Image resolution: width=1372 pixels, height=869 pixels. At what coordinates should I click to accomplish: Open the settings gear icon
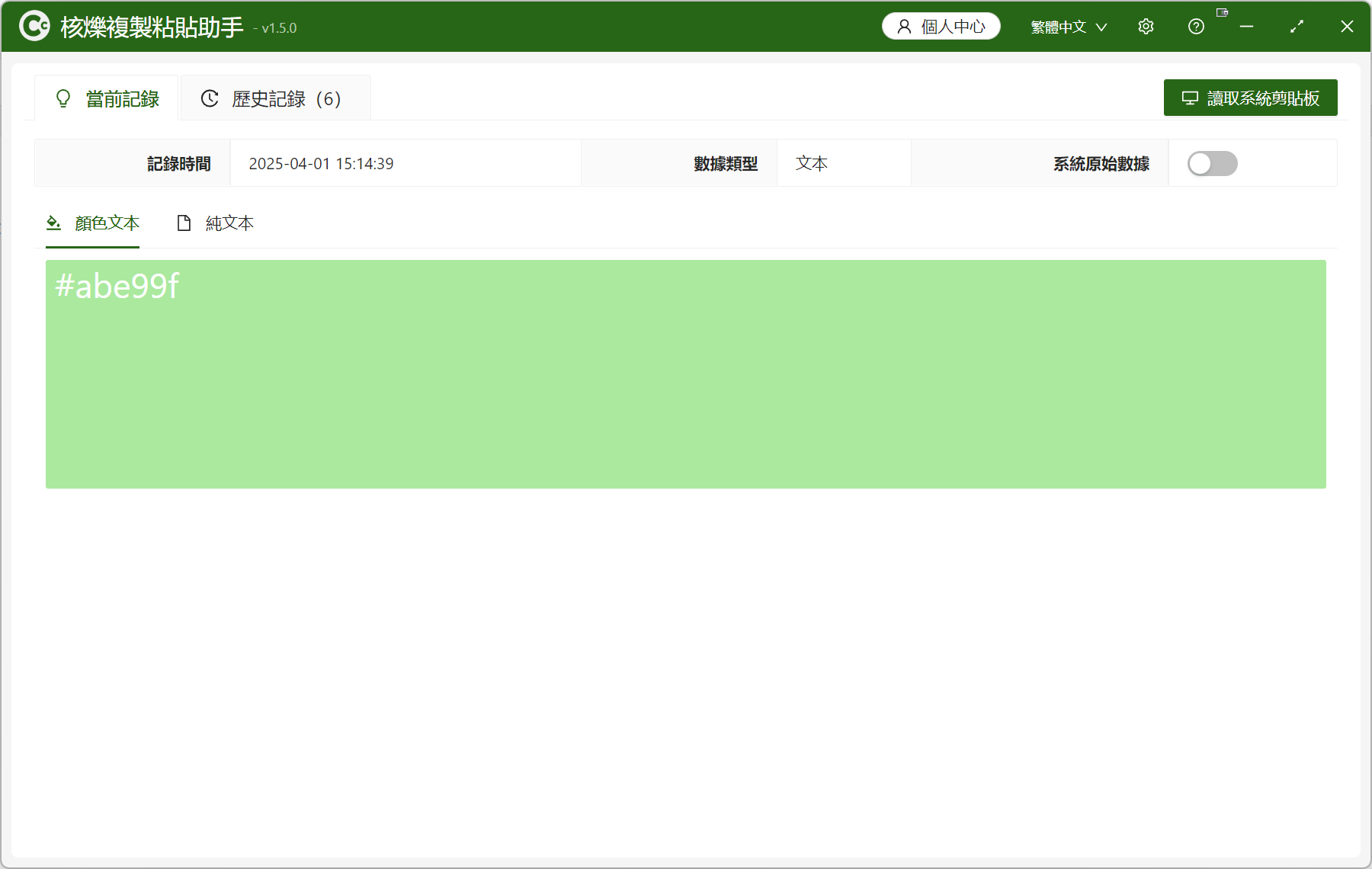coord(1146,27)
